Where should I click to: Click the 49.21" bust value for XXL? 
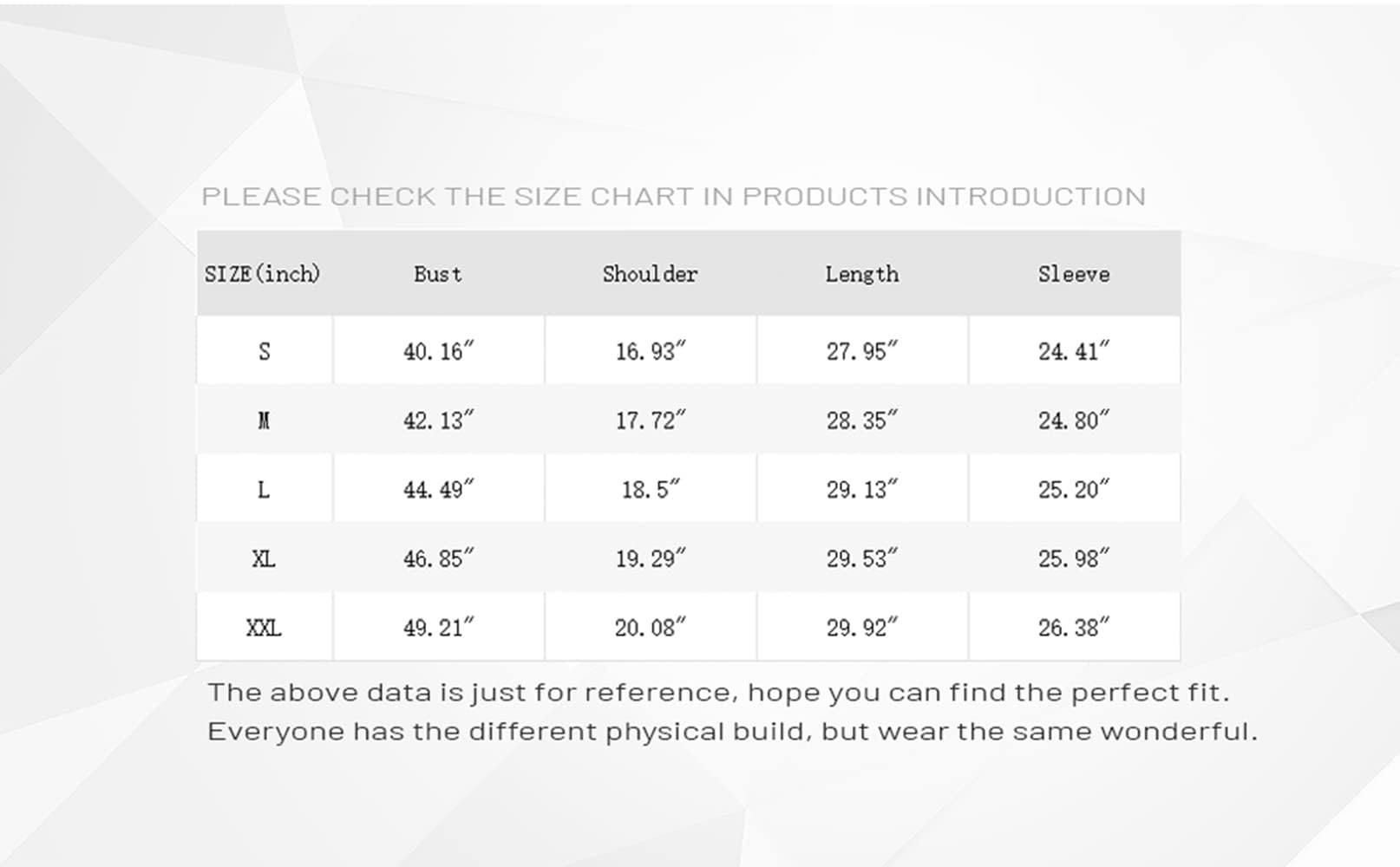[x=438, y=628]
